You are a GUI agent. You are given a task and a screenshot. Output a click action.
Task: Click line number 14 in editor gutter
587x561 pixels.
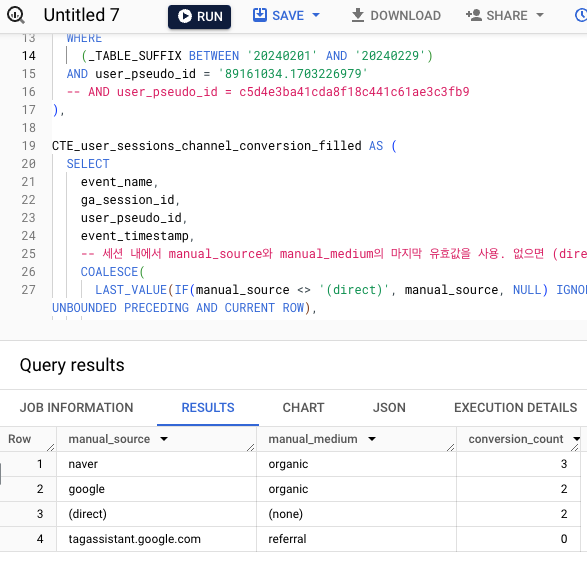29,56
